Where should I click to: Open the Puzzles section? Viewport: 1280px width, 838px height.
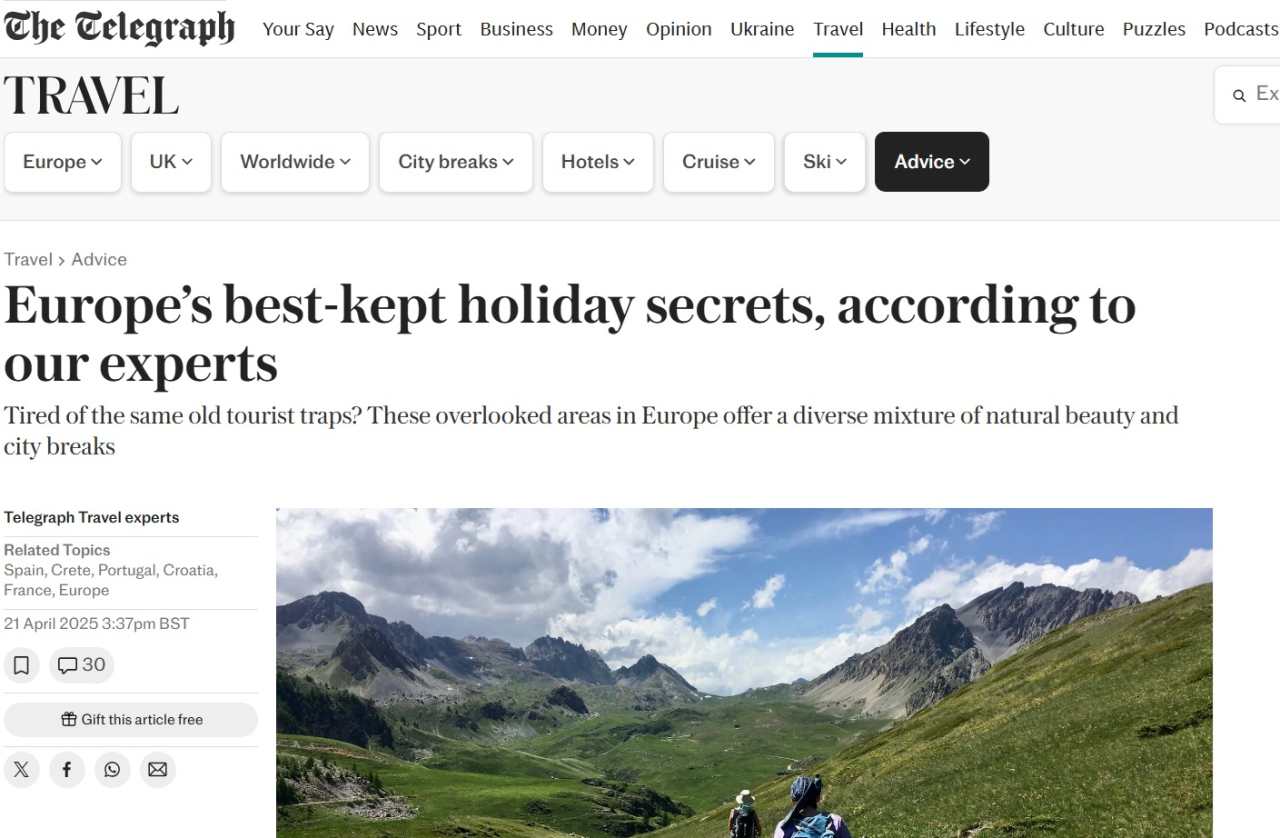tap(1154, 29)
